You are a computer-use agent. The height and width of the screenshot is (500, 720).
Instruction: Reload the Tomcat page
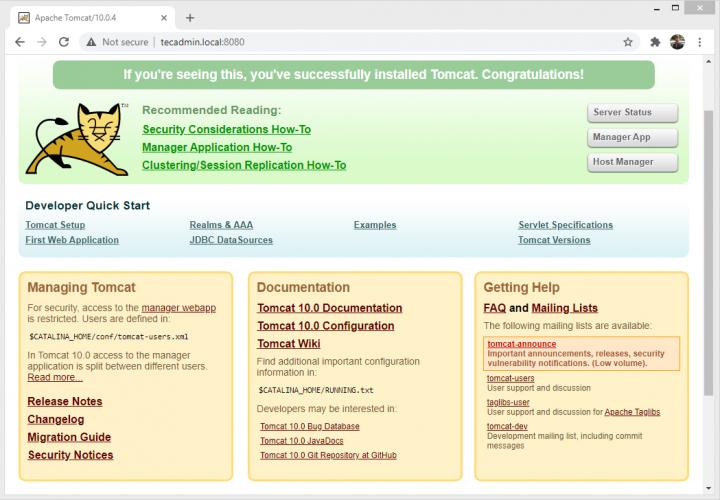click(64, 42)
